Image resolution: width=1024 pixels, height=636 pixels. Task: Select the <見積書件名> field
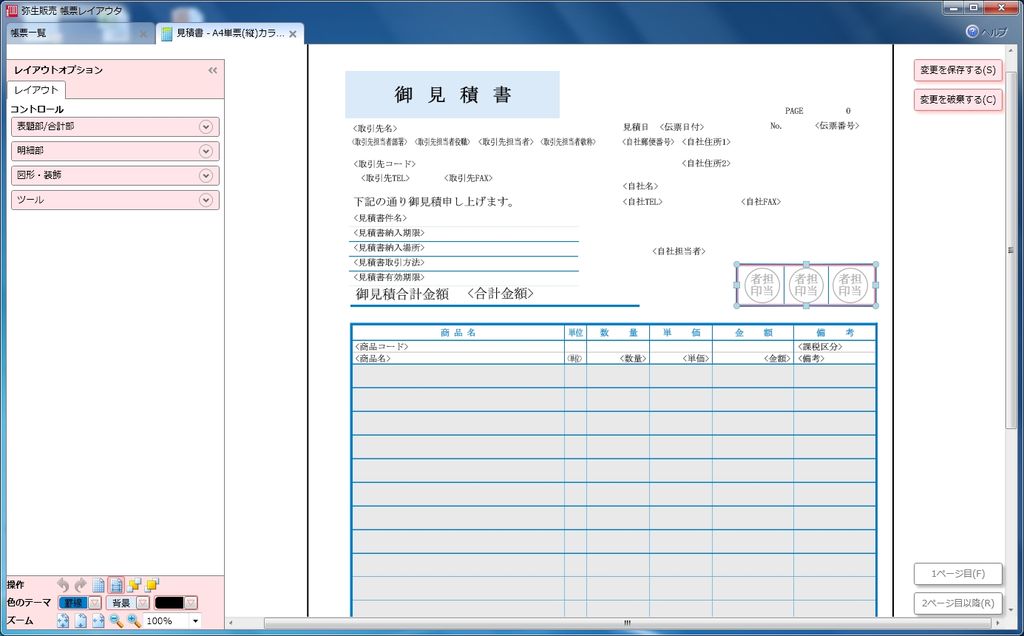pos(380,218)
